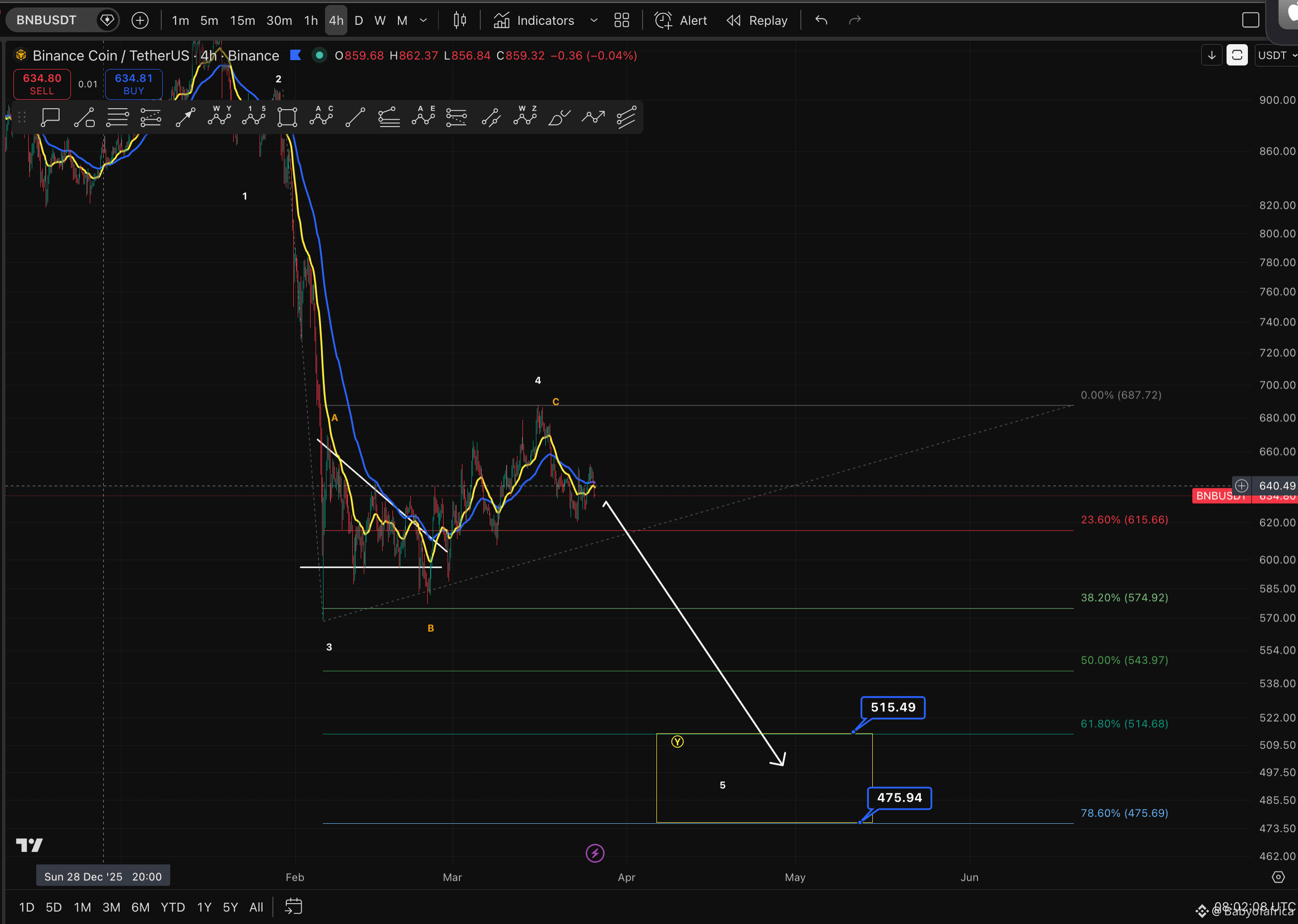This screenshot has height=924, width=1298.
Task: Open the Indicators dialog
Action: click(x=533, y=20)
